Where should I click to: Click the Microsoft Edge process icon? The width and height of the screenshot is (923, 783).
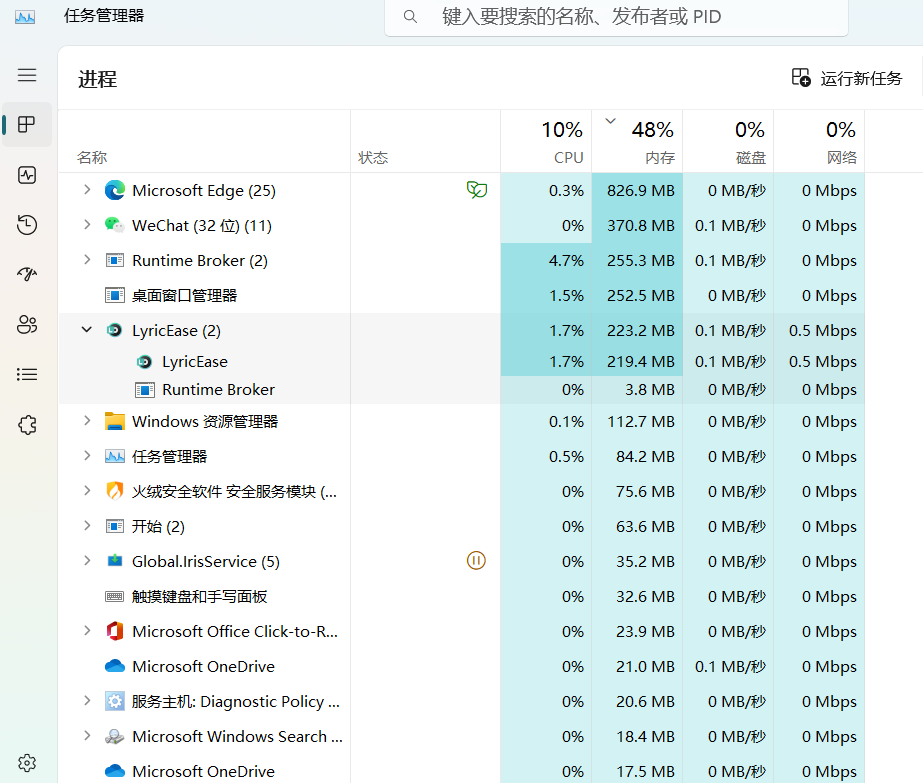[x=115, y=190]
